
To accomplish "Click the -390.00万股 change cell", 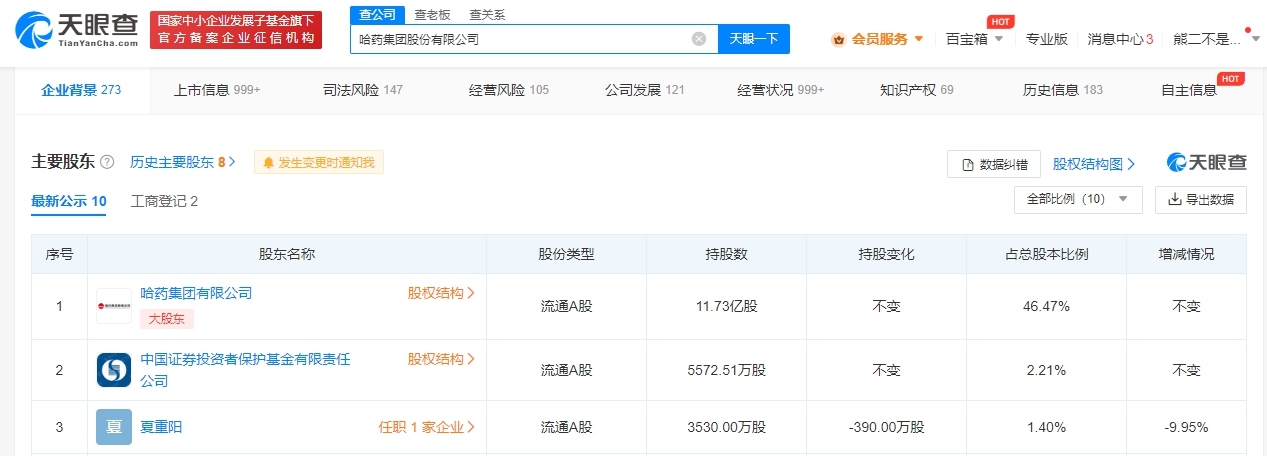I will 886,427.
